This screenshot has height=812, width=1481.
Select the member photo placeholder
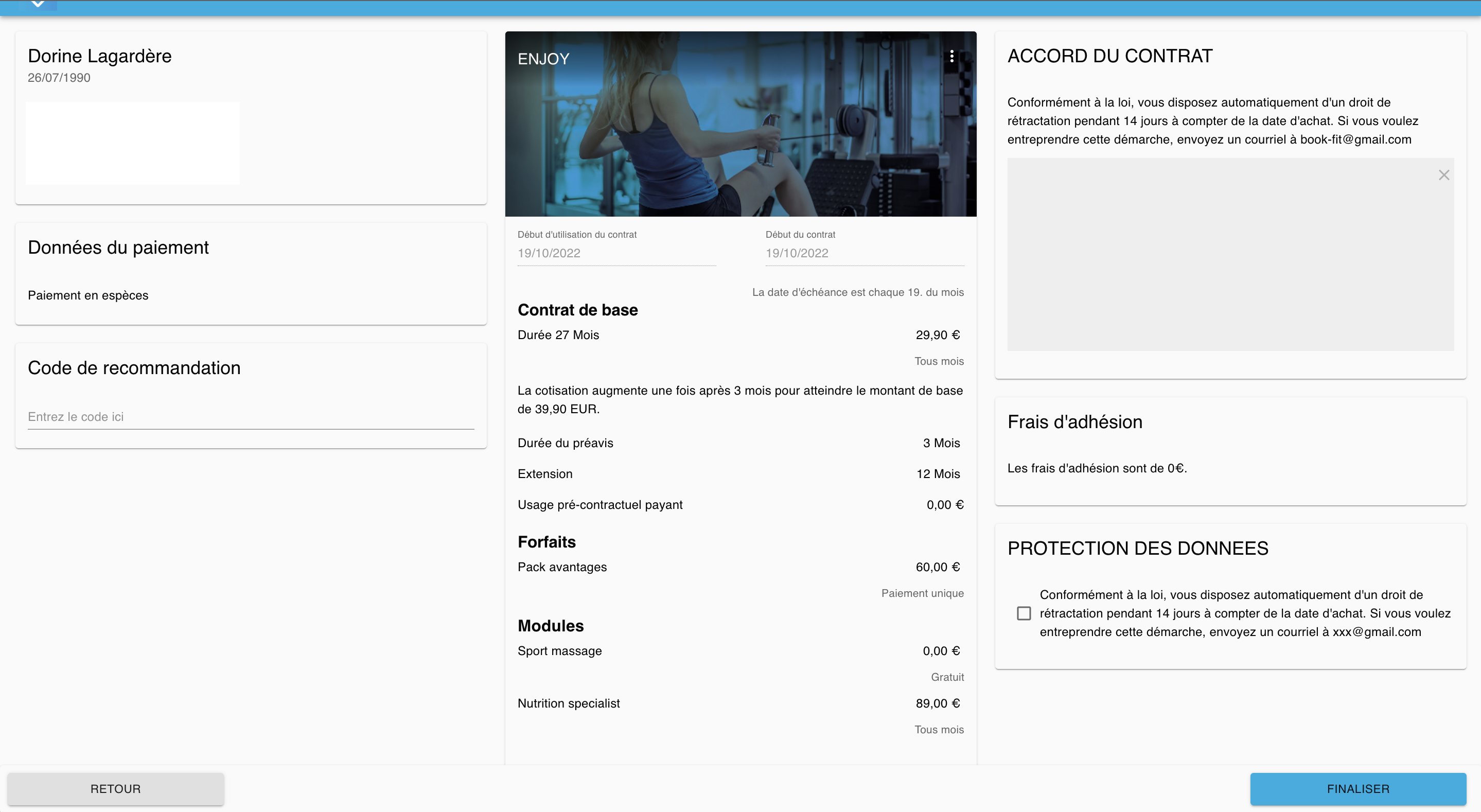click(x=133, y=143)
